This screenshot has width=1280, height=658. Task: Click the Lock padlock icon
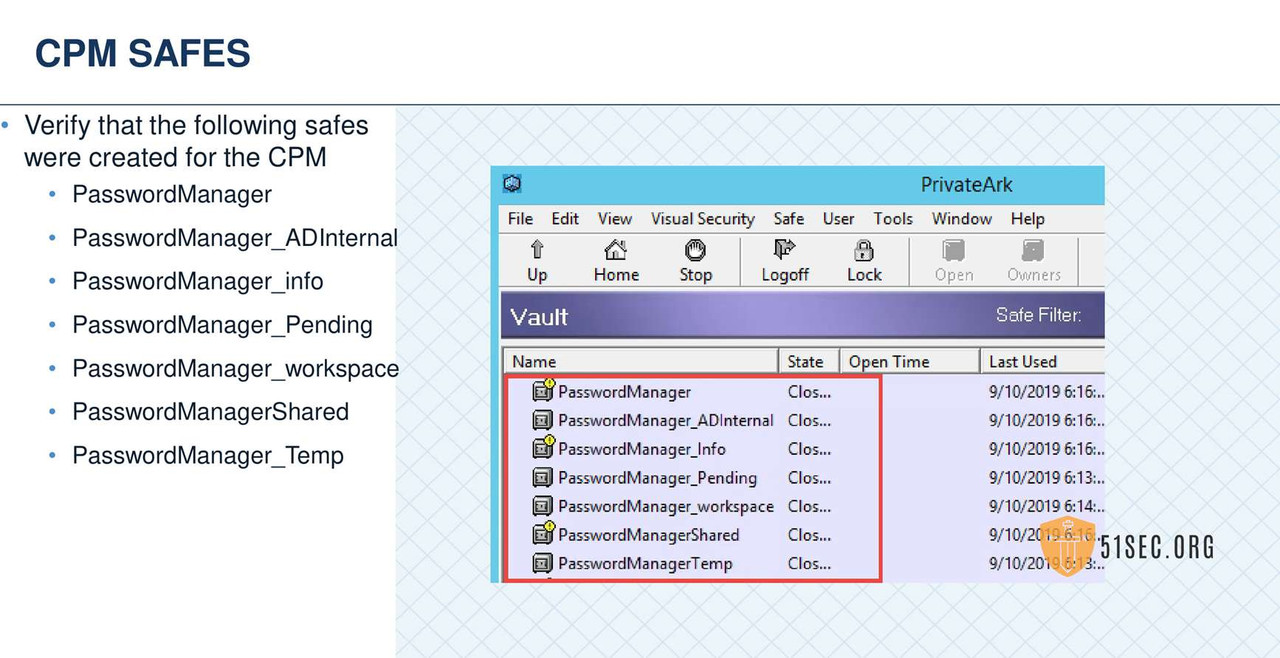[x=863, y=250]
